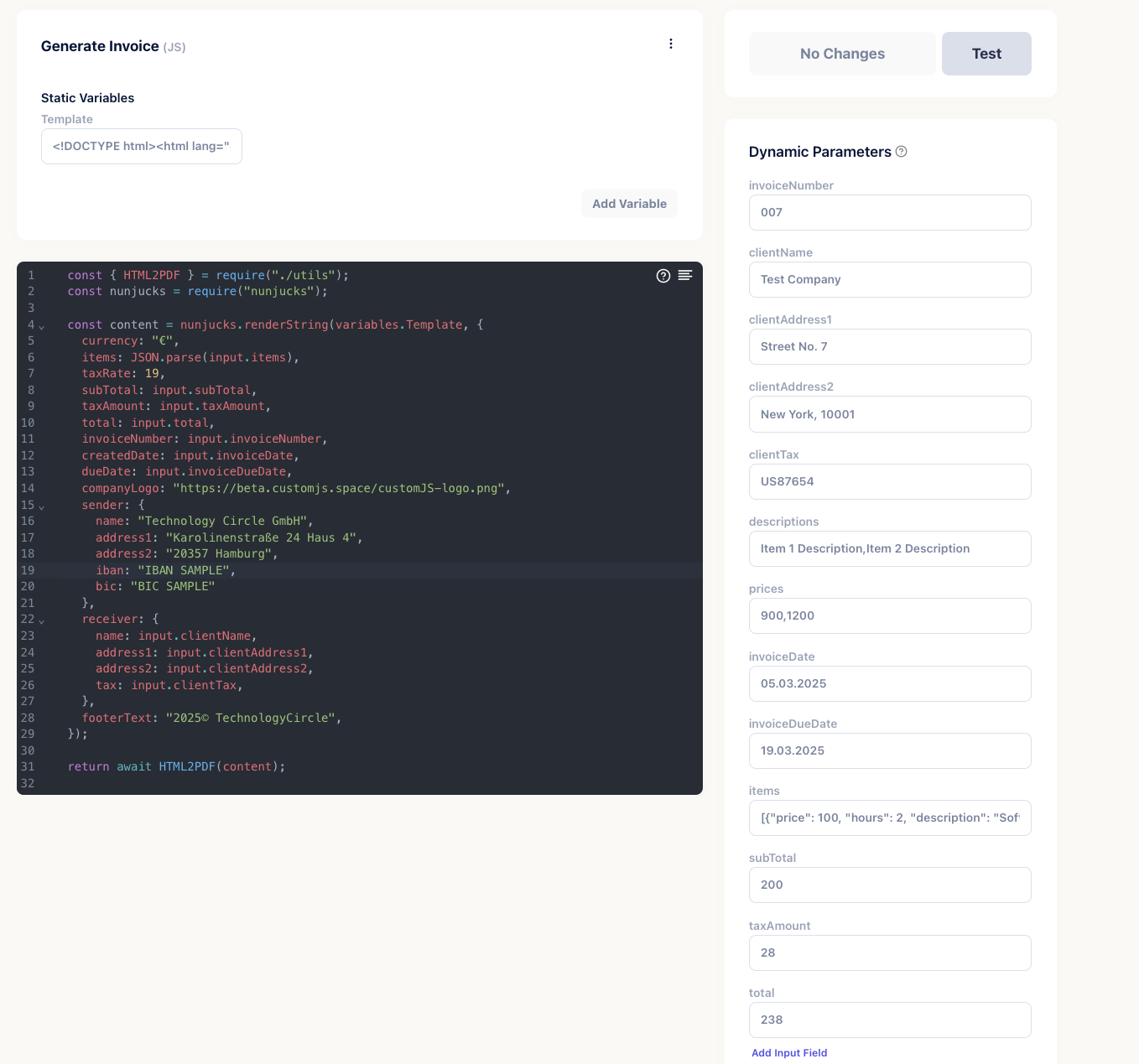This screenshot has width=1139, height=1064.
Task: Click the subTotal: input.subTotal code line
Action: click(169, 390)
